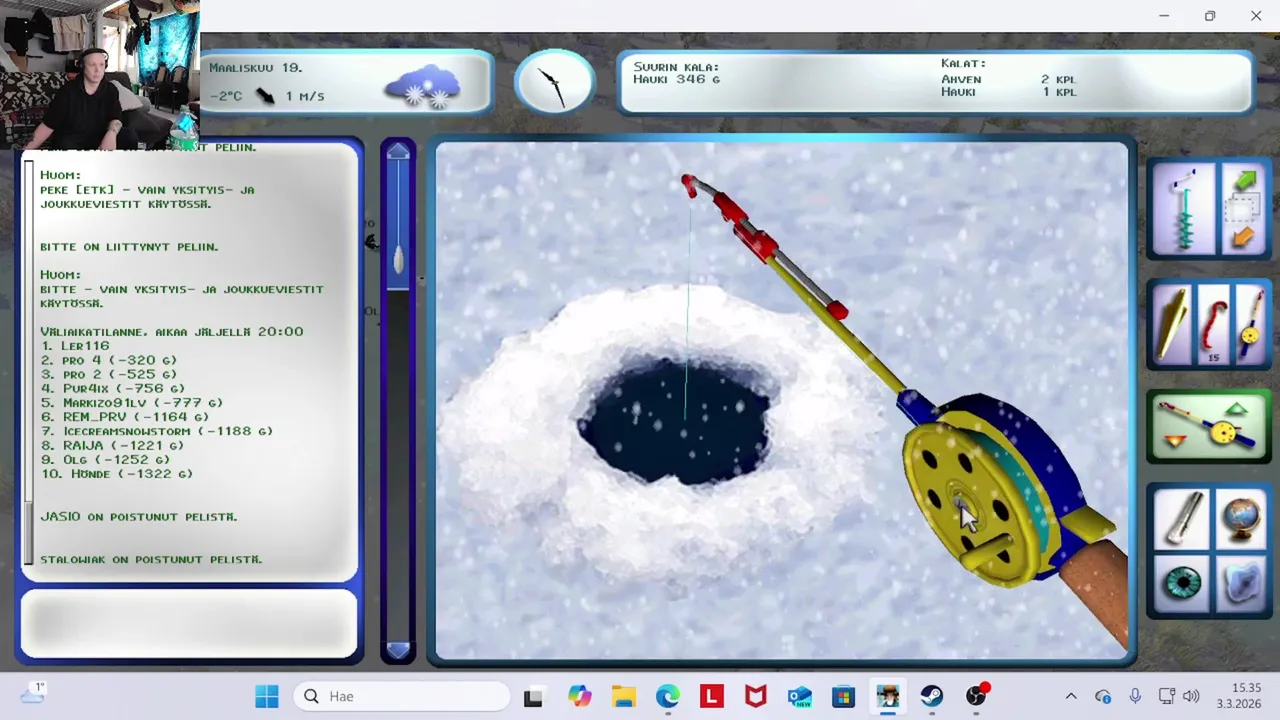Select the red worm bait

(1213, 325)
